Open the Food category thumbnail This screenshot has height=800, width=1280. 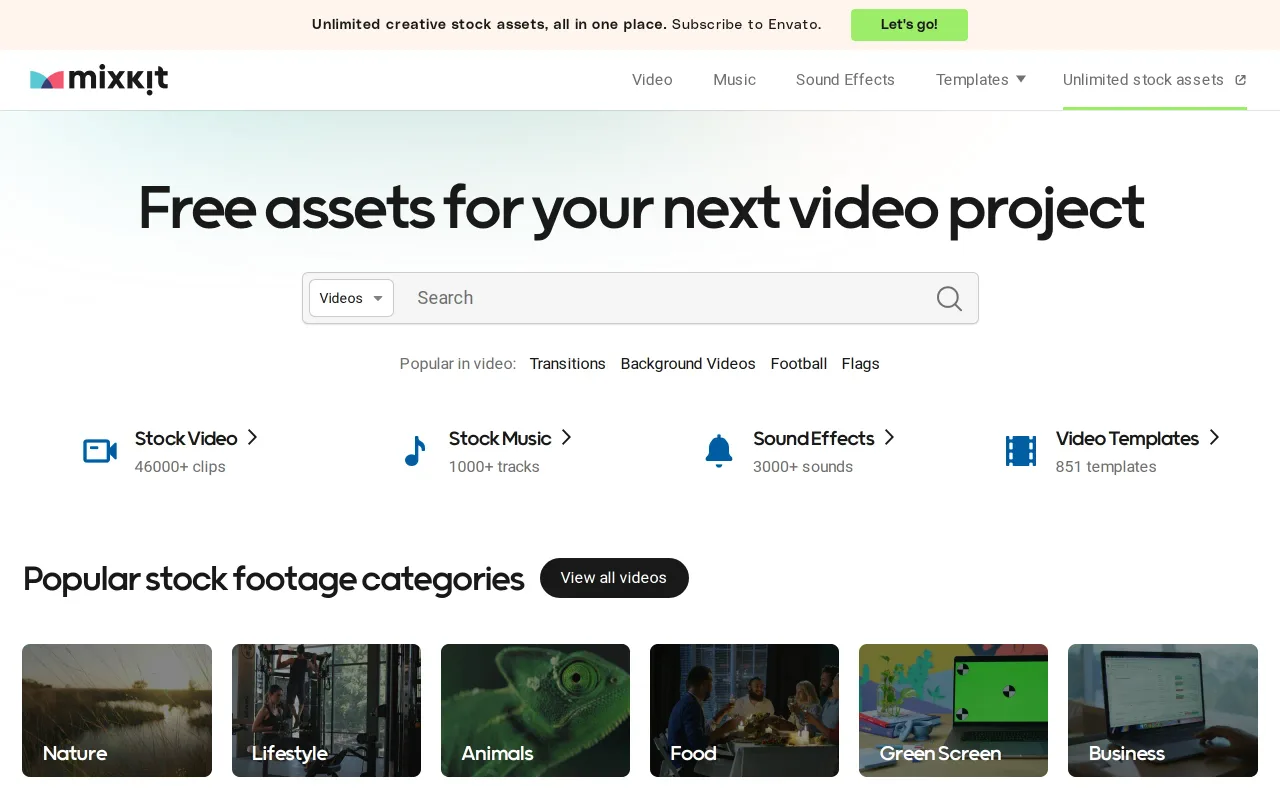click(744, 710)
